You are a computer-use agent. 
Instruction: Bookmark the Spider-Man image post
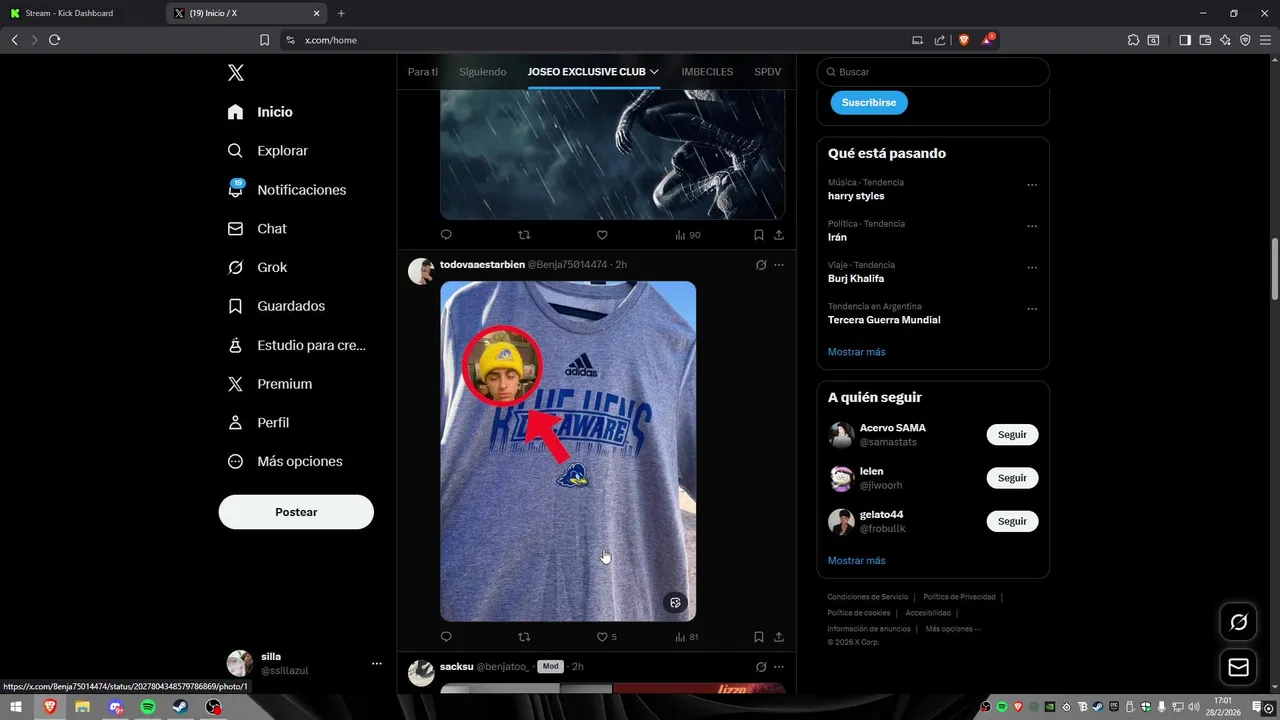pyautogui.click(x=759, y=235)
